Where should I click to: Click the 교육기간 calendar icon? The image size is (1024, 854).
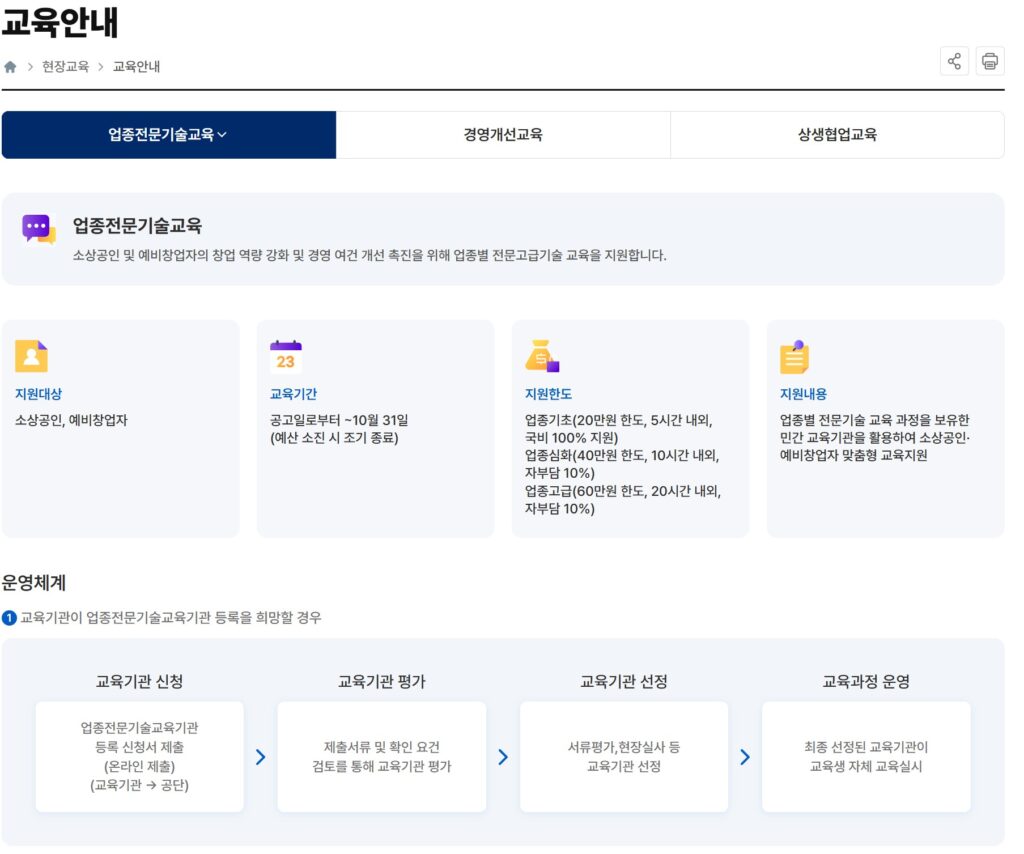tap(286, 356)
